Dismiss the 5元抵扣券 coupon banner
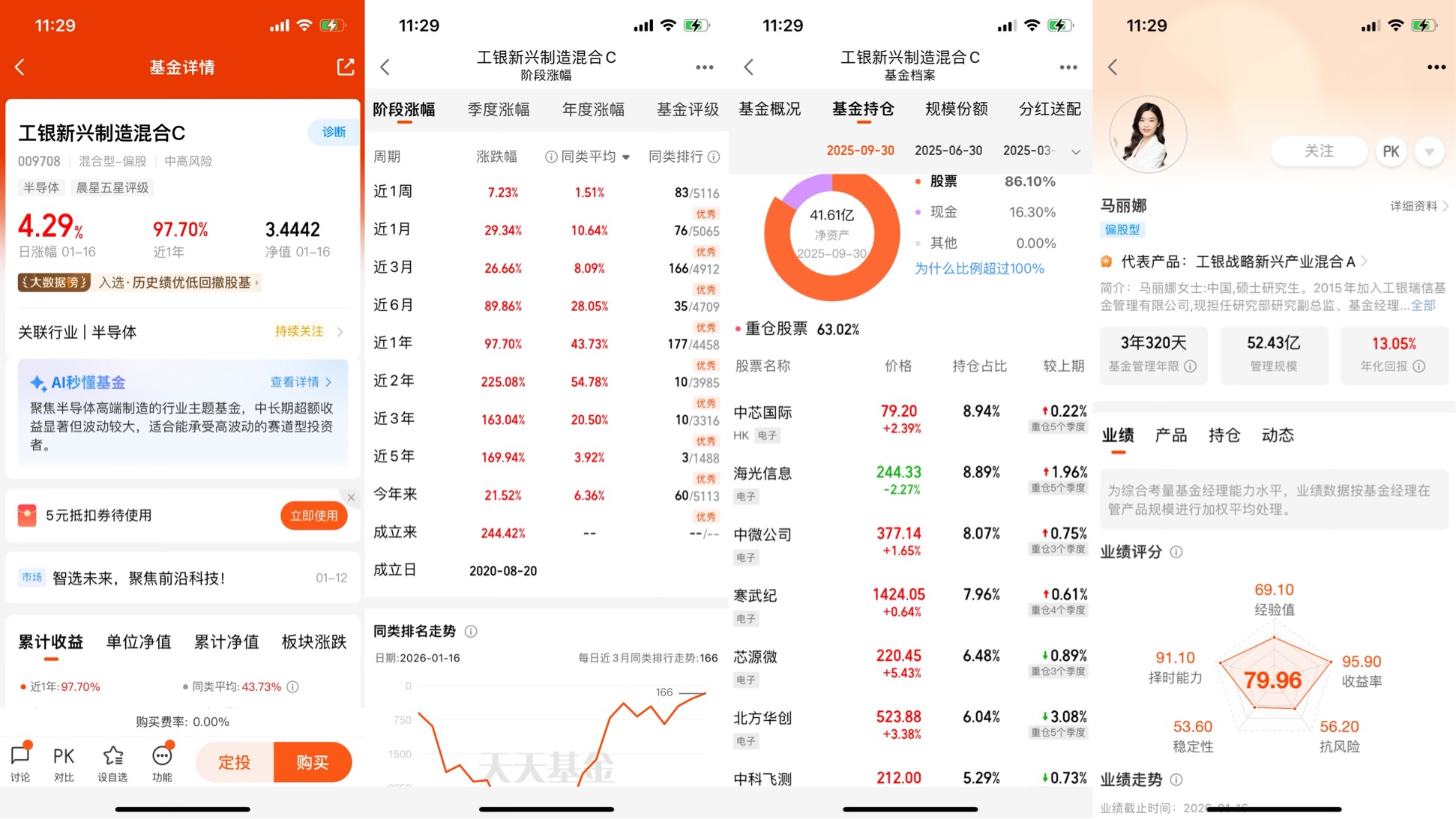This screenshot has width=1456, height=819. coord(351,497)
